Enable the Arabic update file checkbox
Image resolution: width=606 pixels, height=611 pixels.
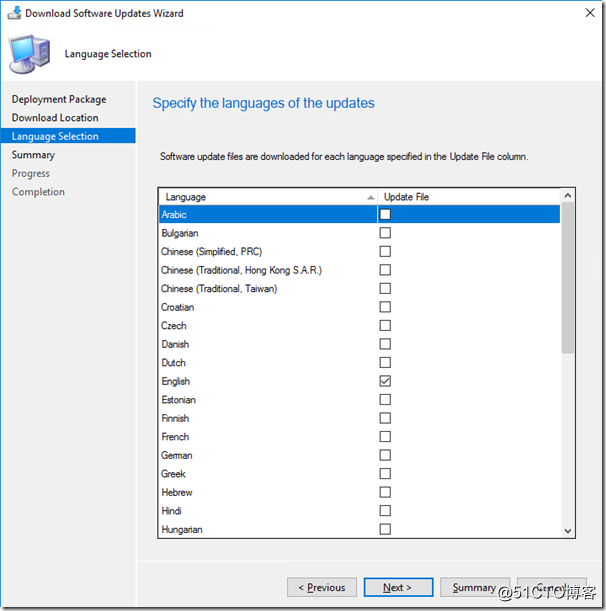click(x=385, y=214)
